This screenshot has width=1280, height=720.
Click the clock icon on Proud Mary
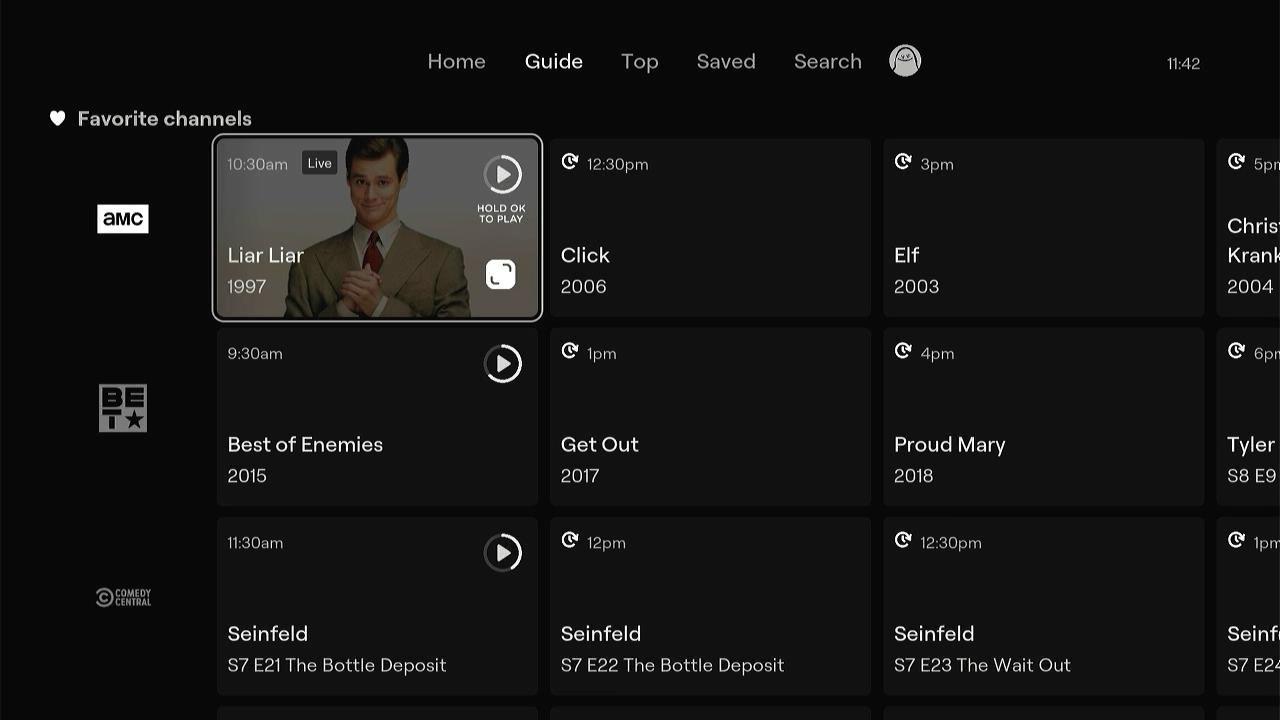pyautogui.click(x=904, y=350)
